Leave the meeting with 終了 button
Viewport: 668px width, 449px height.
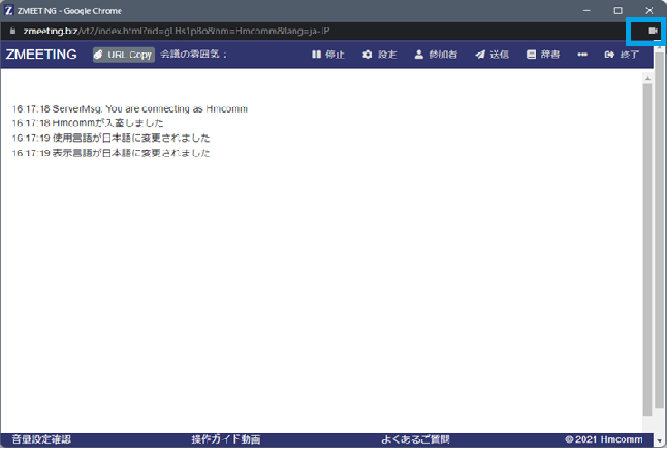(622, 55)
